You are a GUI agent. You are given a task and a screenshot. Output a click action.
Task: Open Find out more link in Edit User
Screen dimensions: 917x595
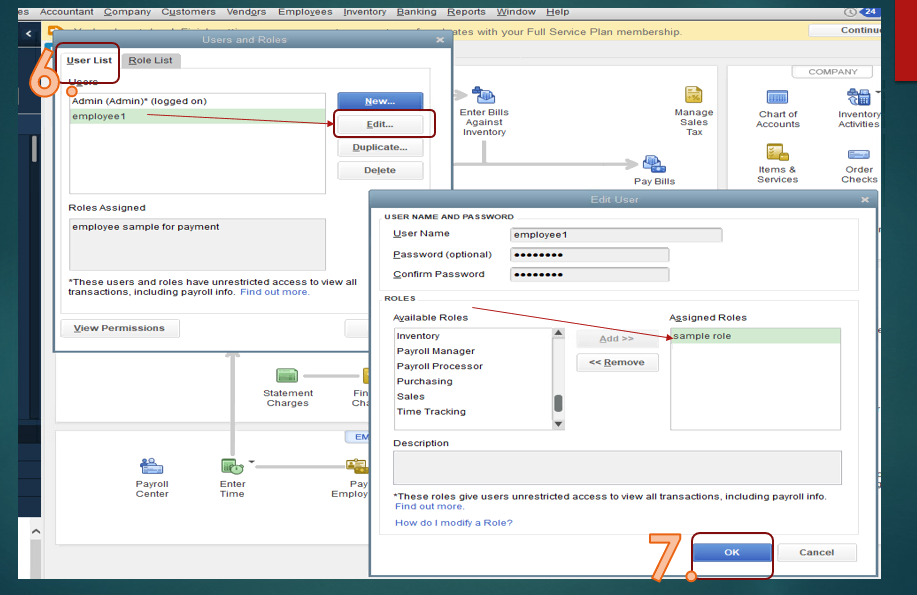(x=429, y=507)
